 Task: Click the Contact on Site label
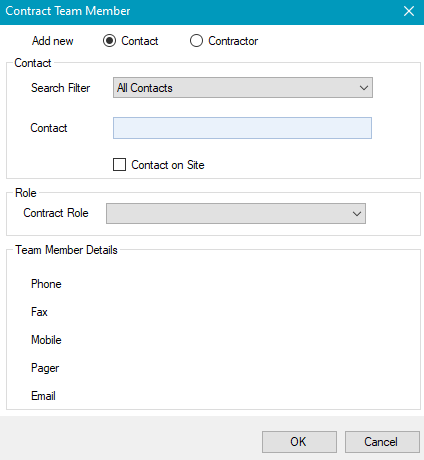tap(168, 165)
